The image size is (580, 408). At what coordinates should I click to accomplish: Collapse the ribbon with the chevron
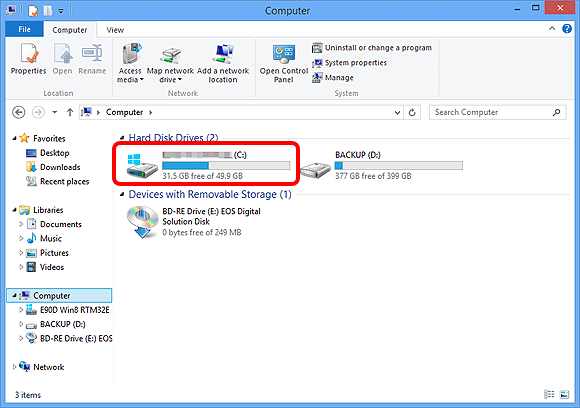coord(552,28)
